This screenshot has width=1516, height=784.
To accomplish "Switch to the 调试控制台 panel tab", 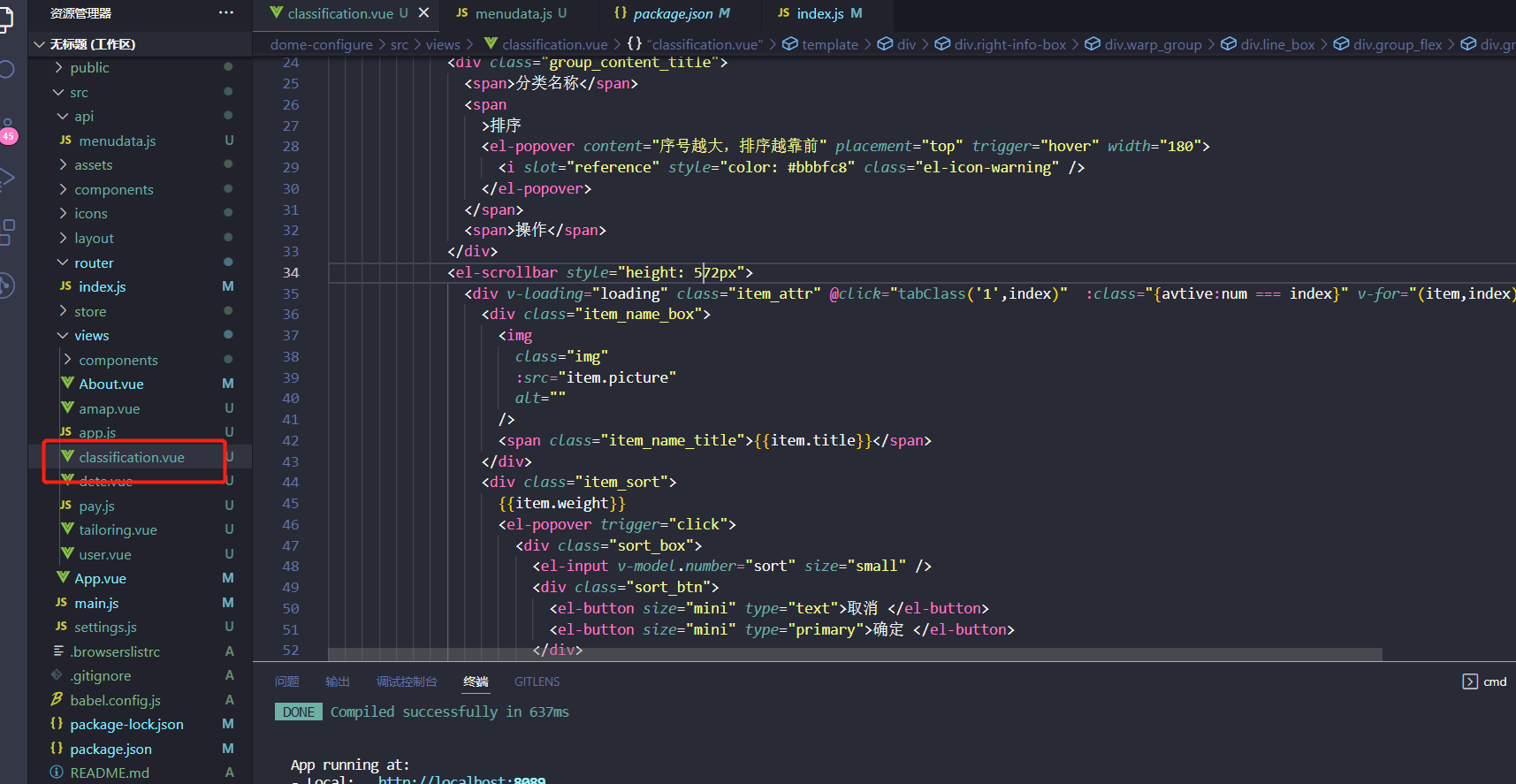I will pyautogui.click(x=407, y=681).
